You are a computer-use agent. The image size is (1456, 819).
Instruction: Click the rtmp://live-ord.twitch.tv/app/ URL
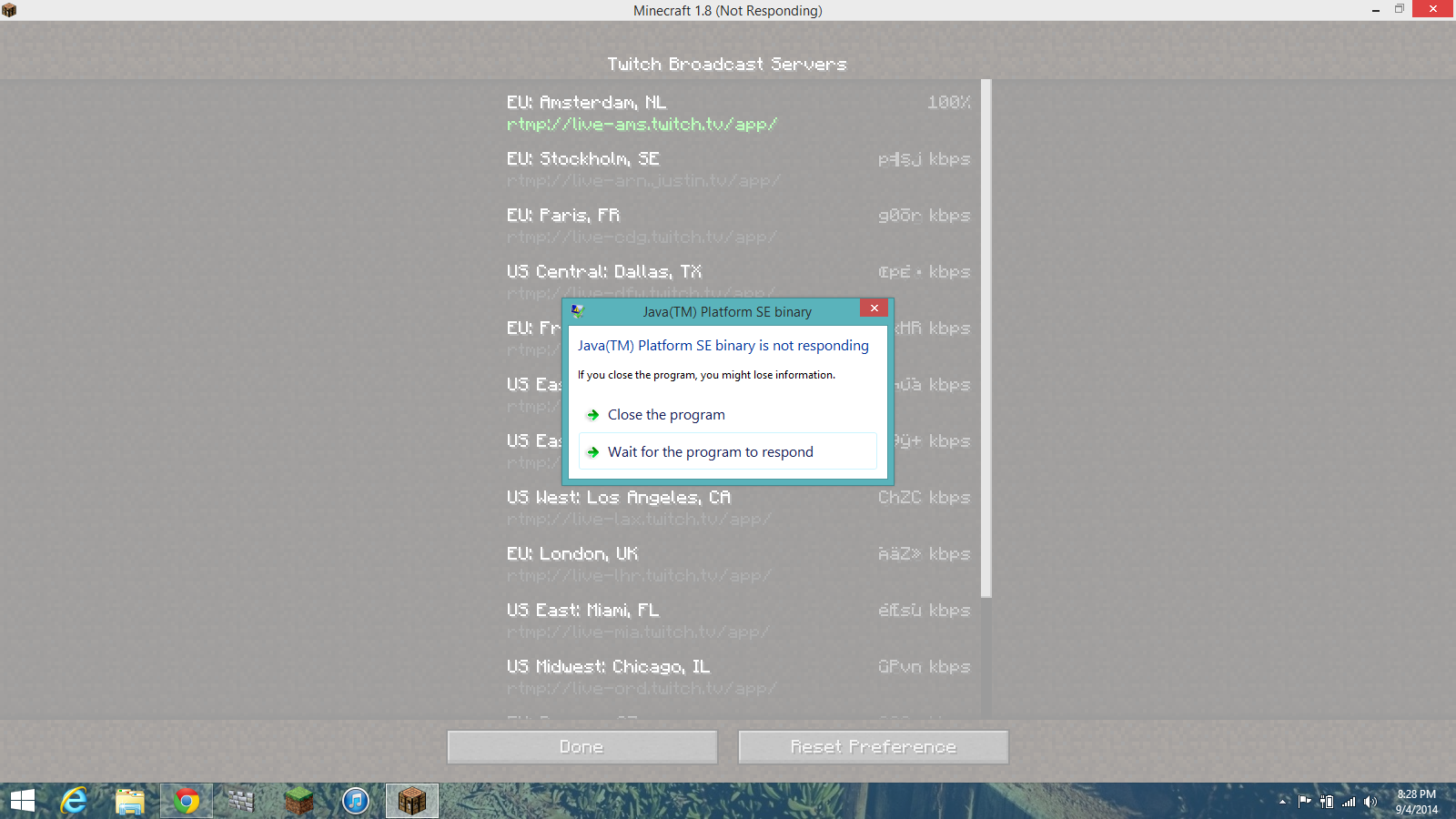point(642,689)
